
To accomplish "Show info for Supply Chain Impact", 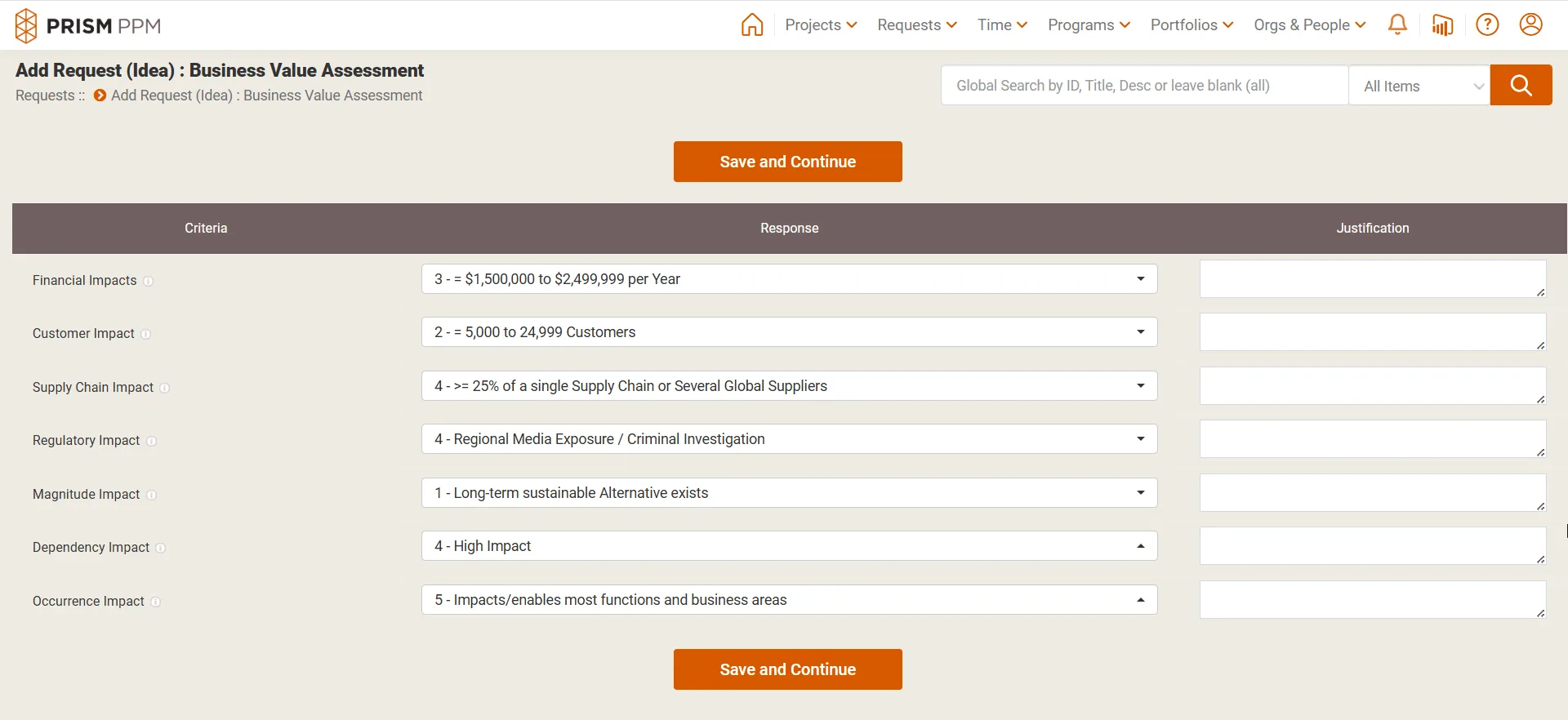I will pyautogui.click(x=164, y=388).
